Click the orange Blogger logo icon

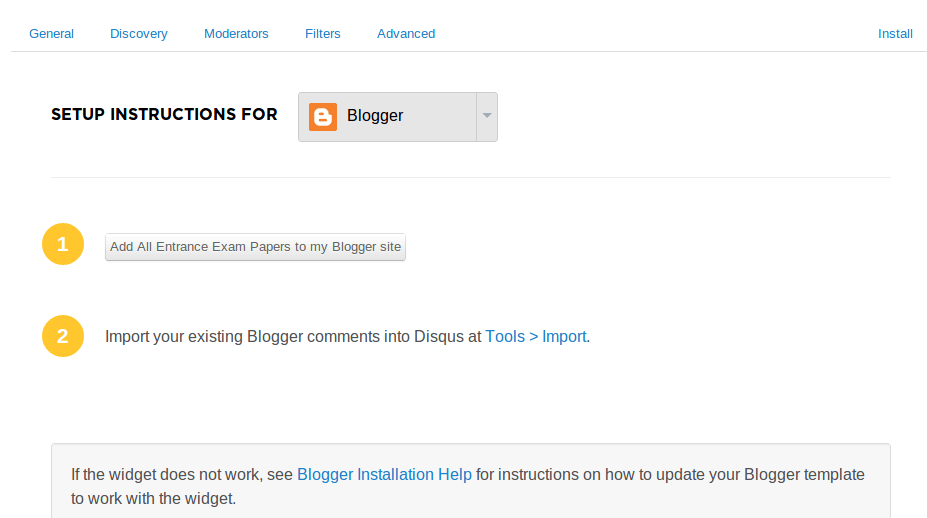click(x=323, y=116)
